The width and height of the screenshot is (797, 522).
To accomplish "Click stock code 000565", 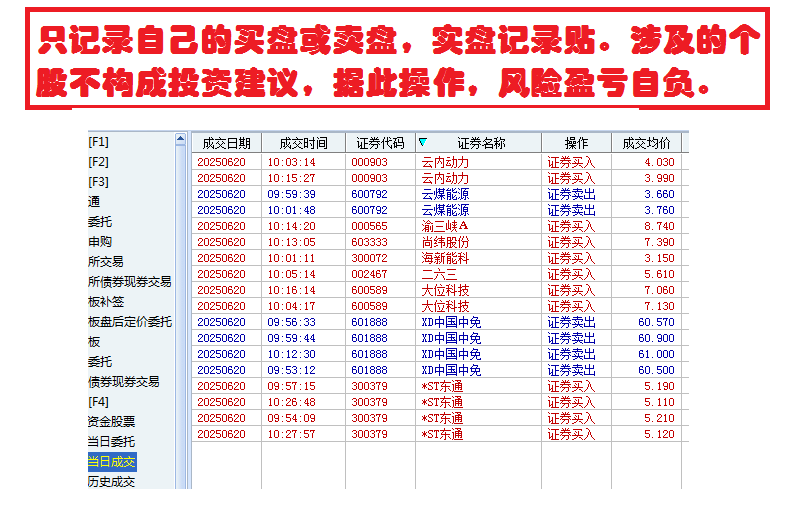I will pos(370,226).
